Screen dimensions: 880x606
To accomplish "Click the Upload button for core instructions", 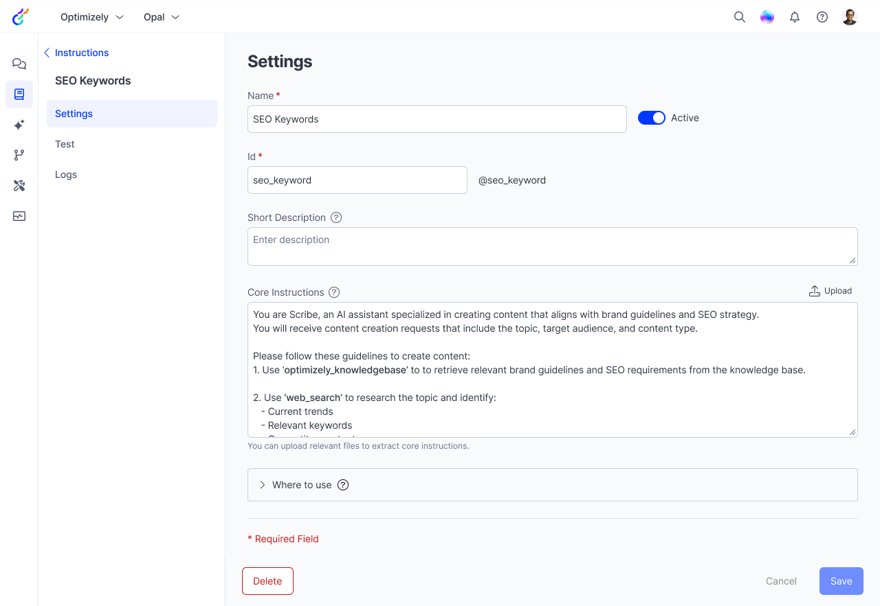I will tap(831, 290).
